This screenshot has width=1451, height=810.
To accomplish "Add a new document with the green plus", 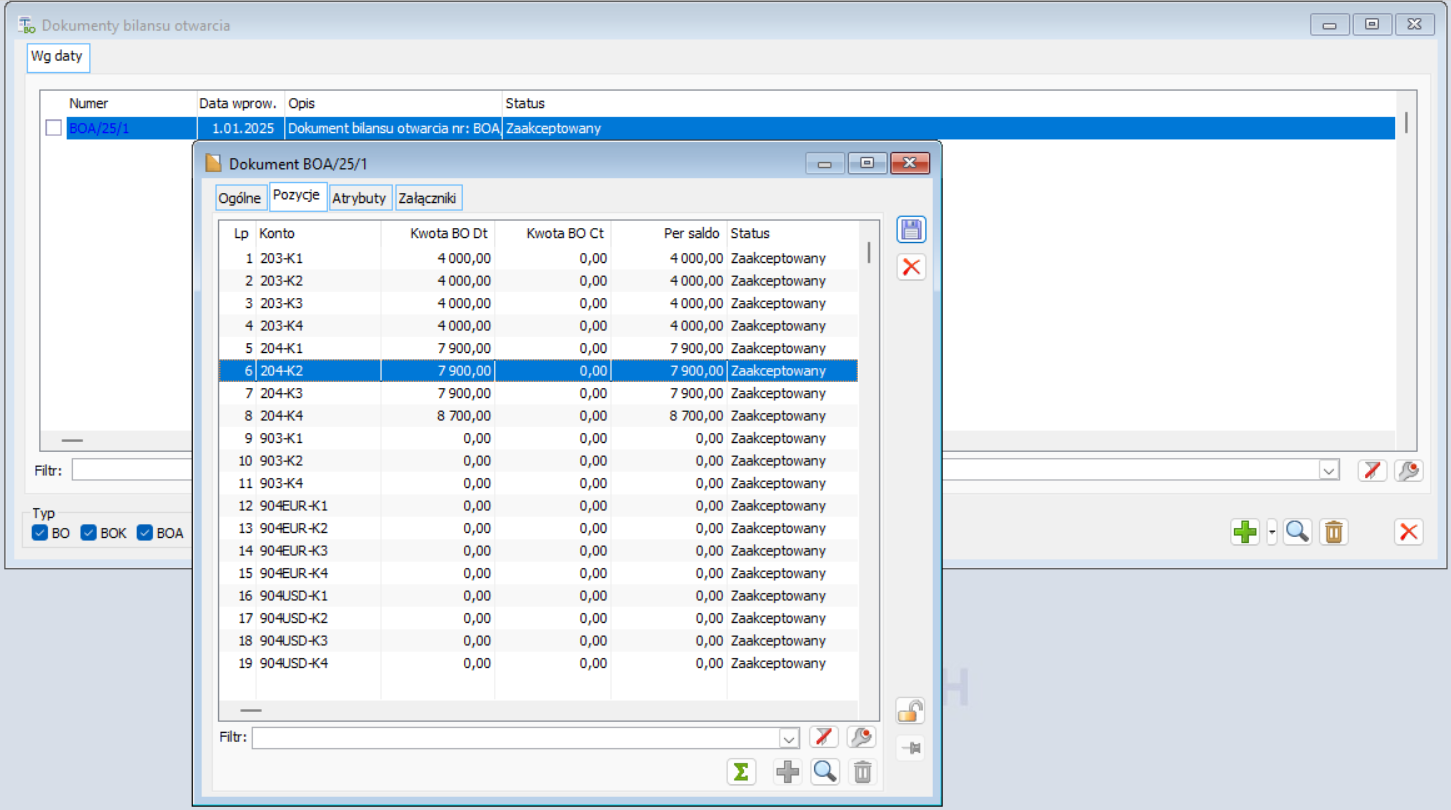I will [1245, 532].
